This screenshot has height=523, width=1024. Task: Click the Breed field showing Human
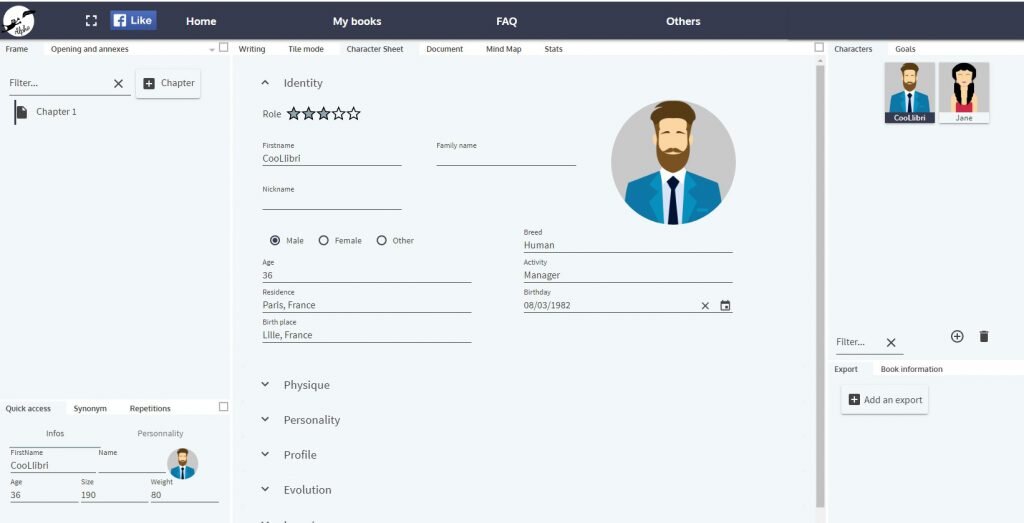tap(628, 245)
